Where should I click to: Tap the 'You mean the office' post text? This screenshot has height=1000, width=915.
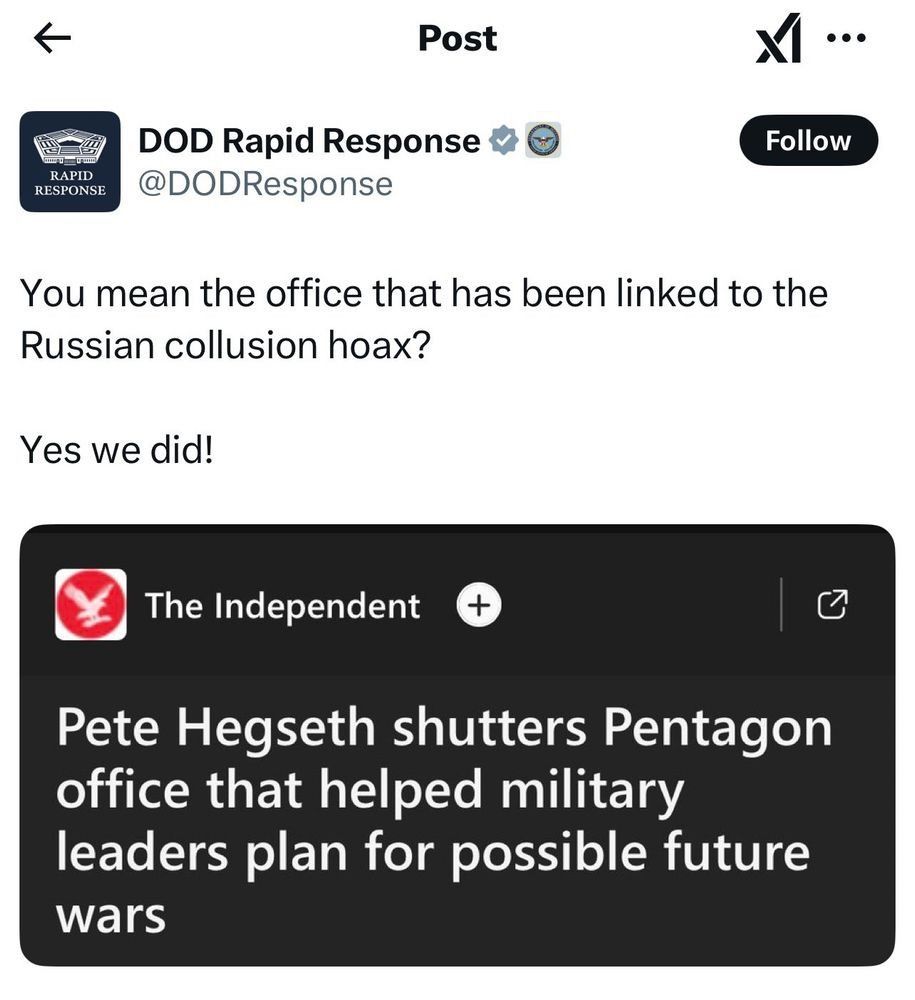tap(423, 293)
